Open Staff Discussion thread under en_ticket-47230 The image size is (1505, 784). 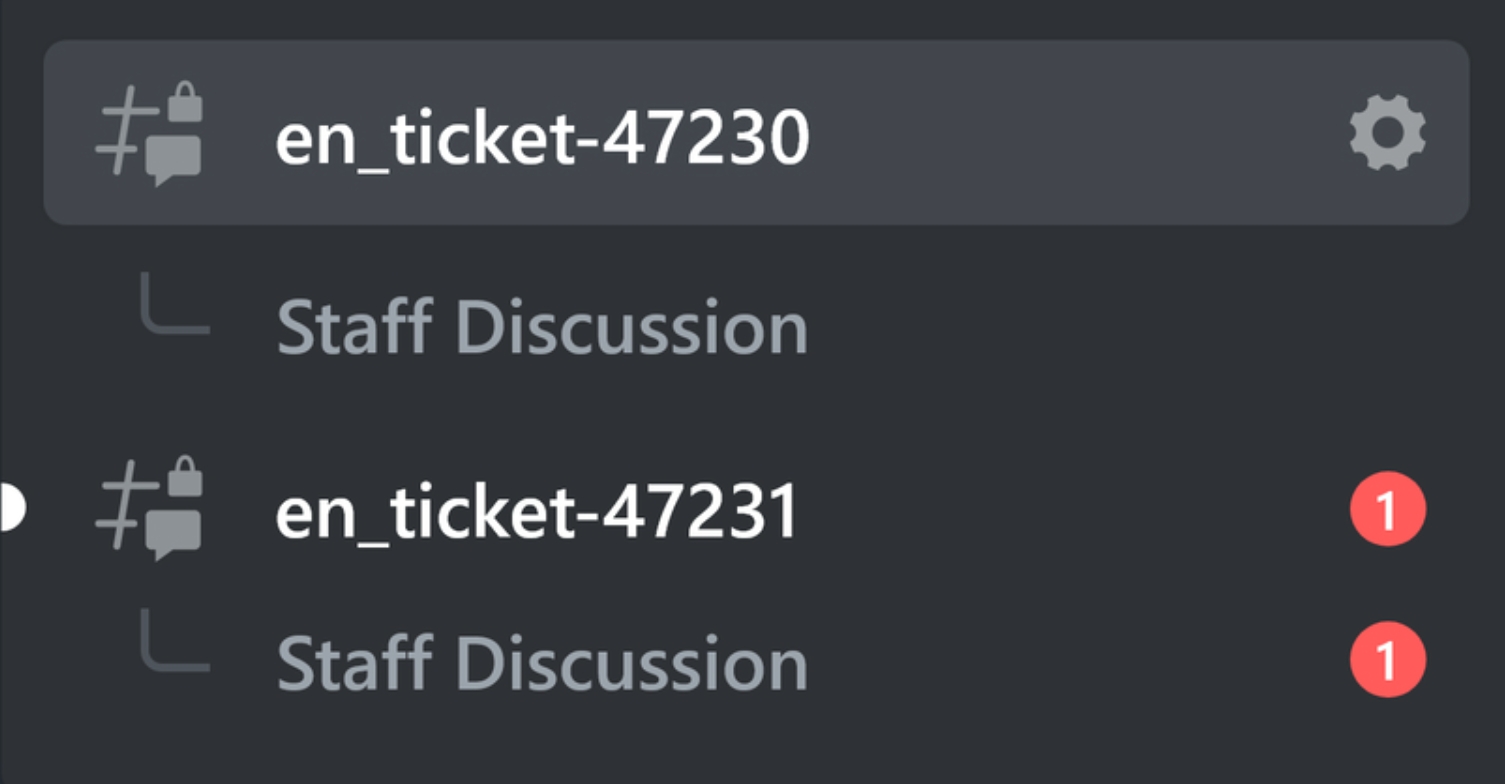coord(542,327)
